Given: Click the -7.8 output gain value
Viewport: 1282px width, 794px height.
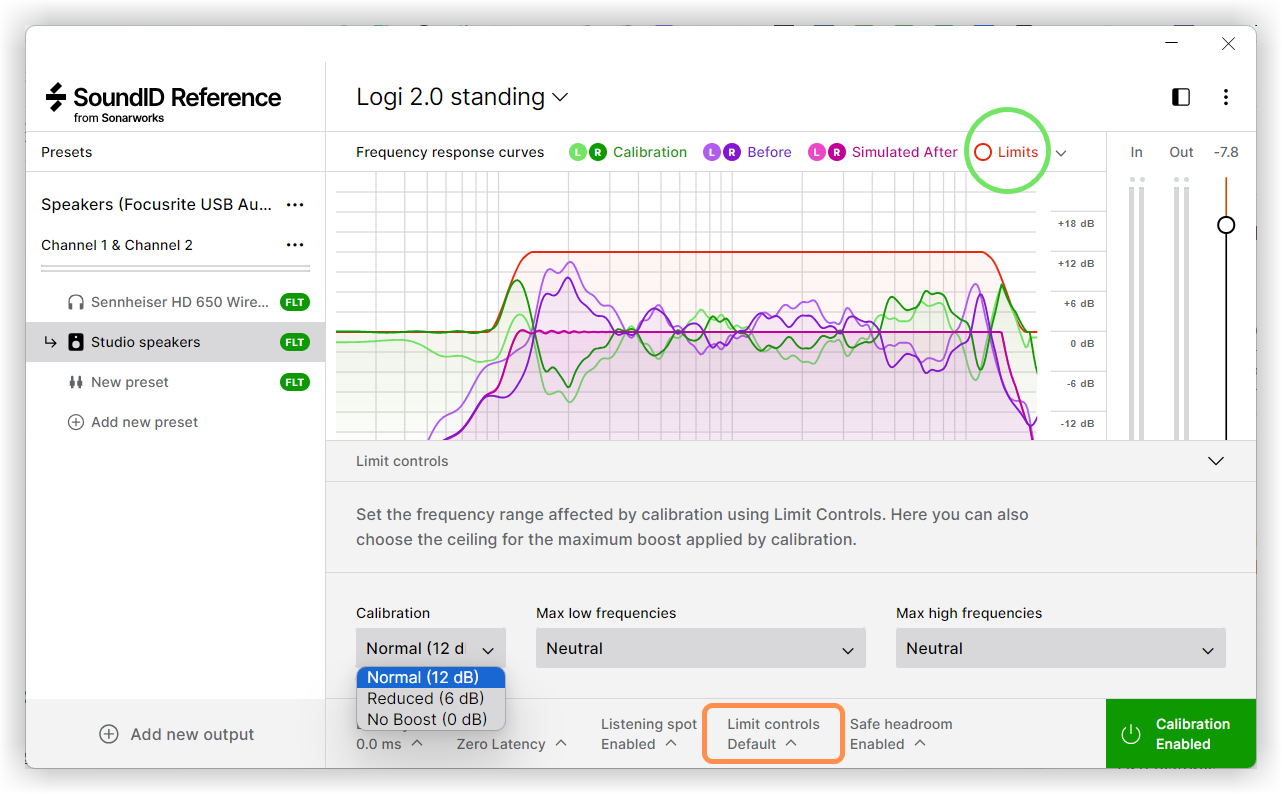Looking at the screenshot, I should point(1226,152).
